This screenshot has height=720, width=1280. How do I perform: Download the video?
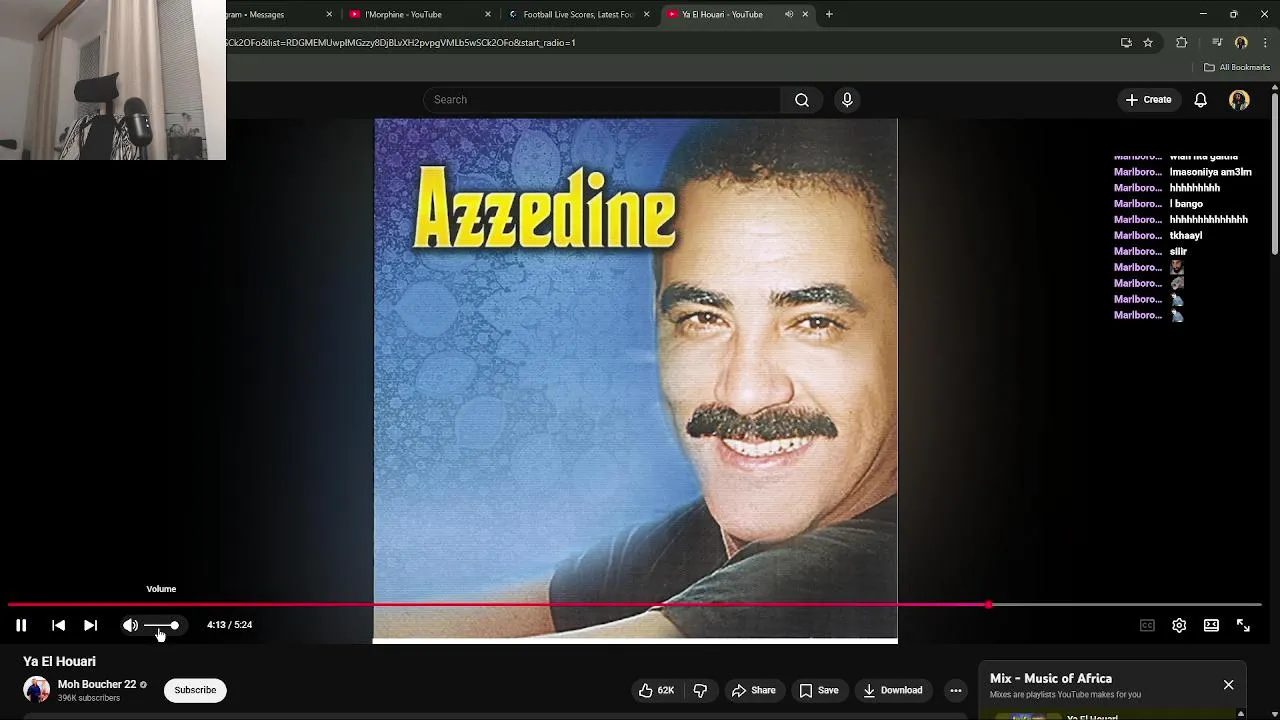(x=893, y=690)
